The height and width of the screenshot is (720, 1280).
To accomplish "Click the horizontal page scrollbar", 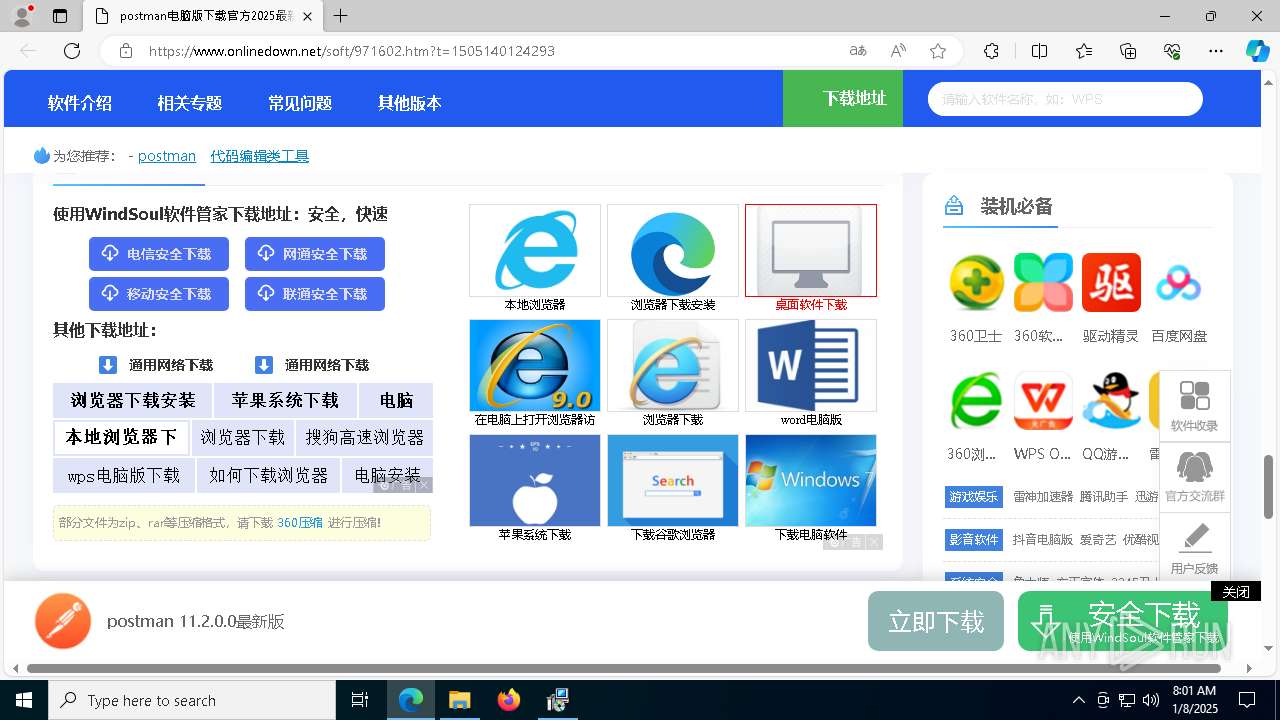I will [x=624, y=668].
